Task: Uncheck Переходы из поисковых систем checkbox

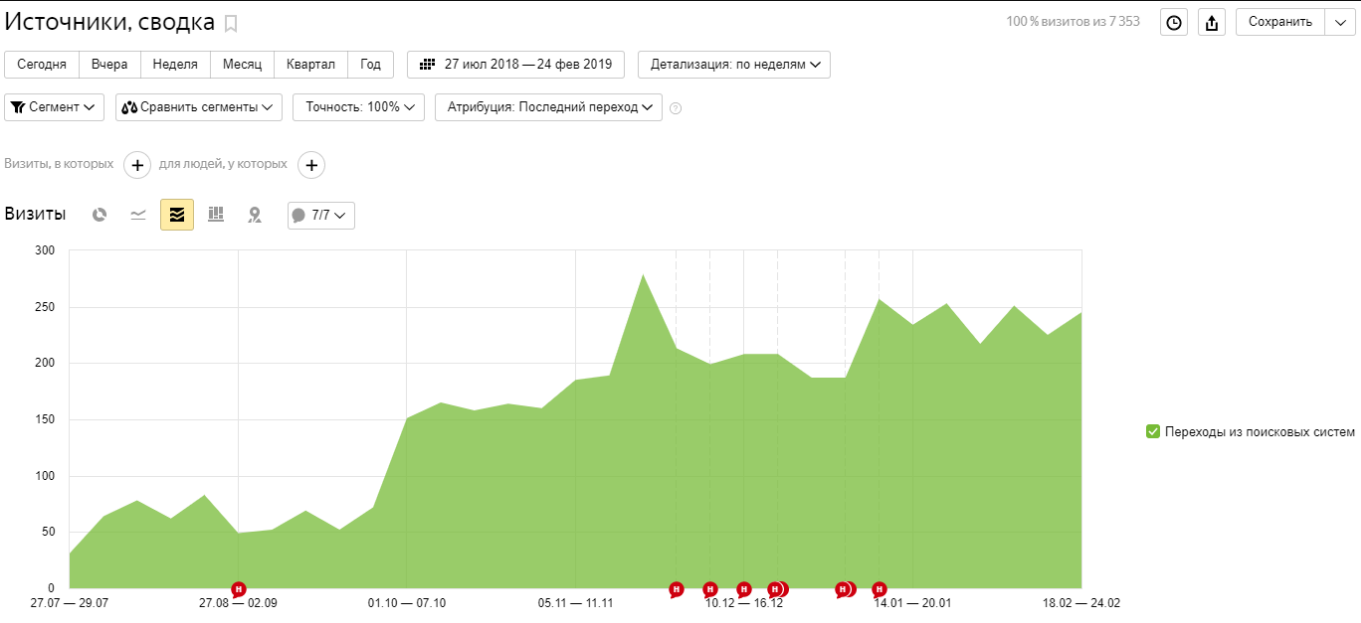Action: (x=1153, y=432)
